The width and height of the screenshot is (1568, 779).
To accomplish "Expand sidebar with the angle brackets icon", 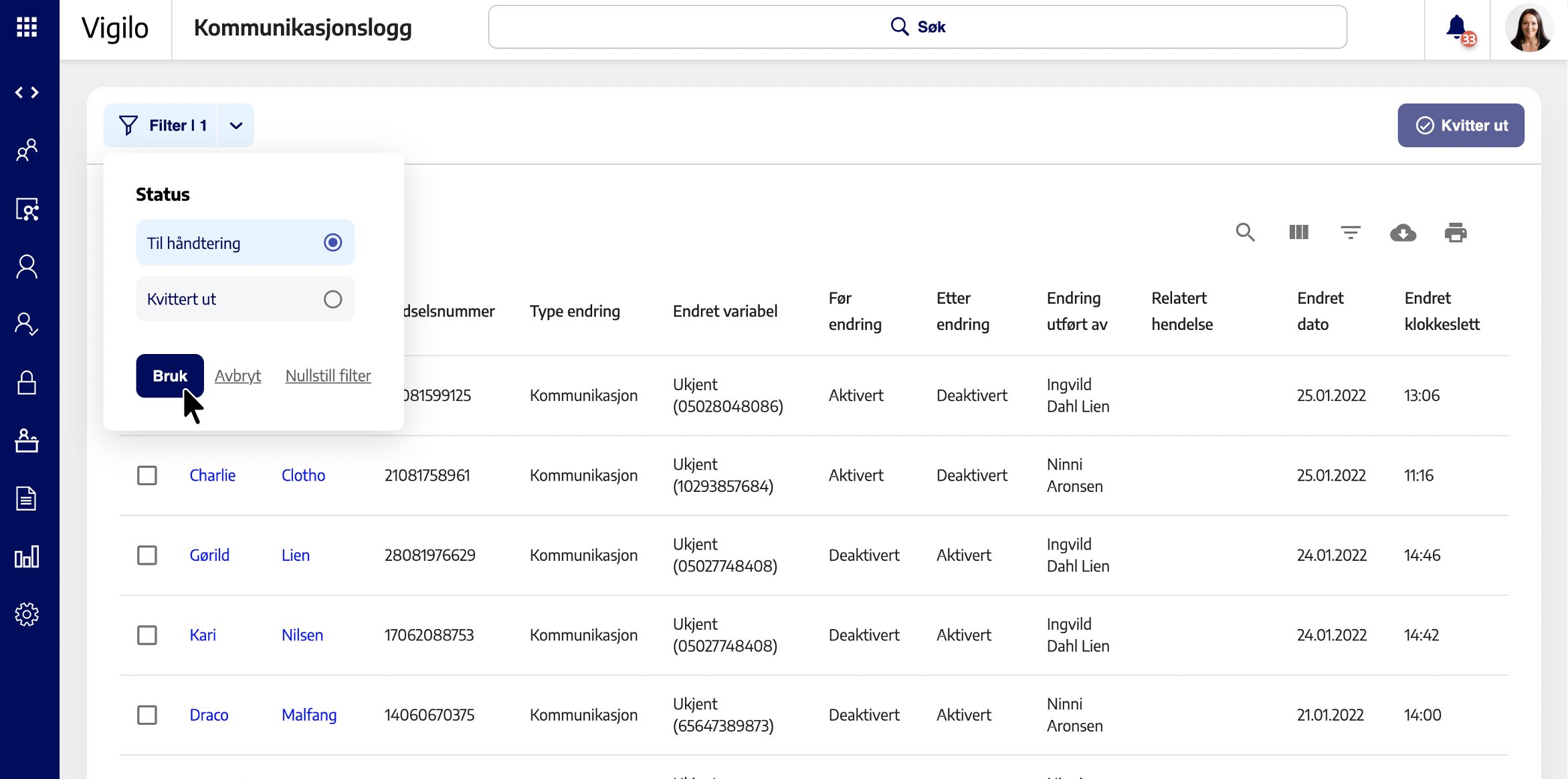I will 27,92.
